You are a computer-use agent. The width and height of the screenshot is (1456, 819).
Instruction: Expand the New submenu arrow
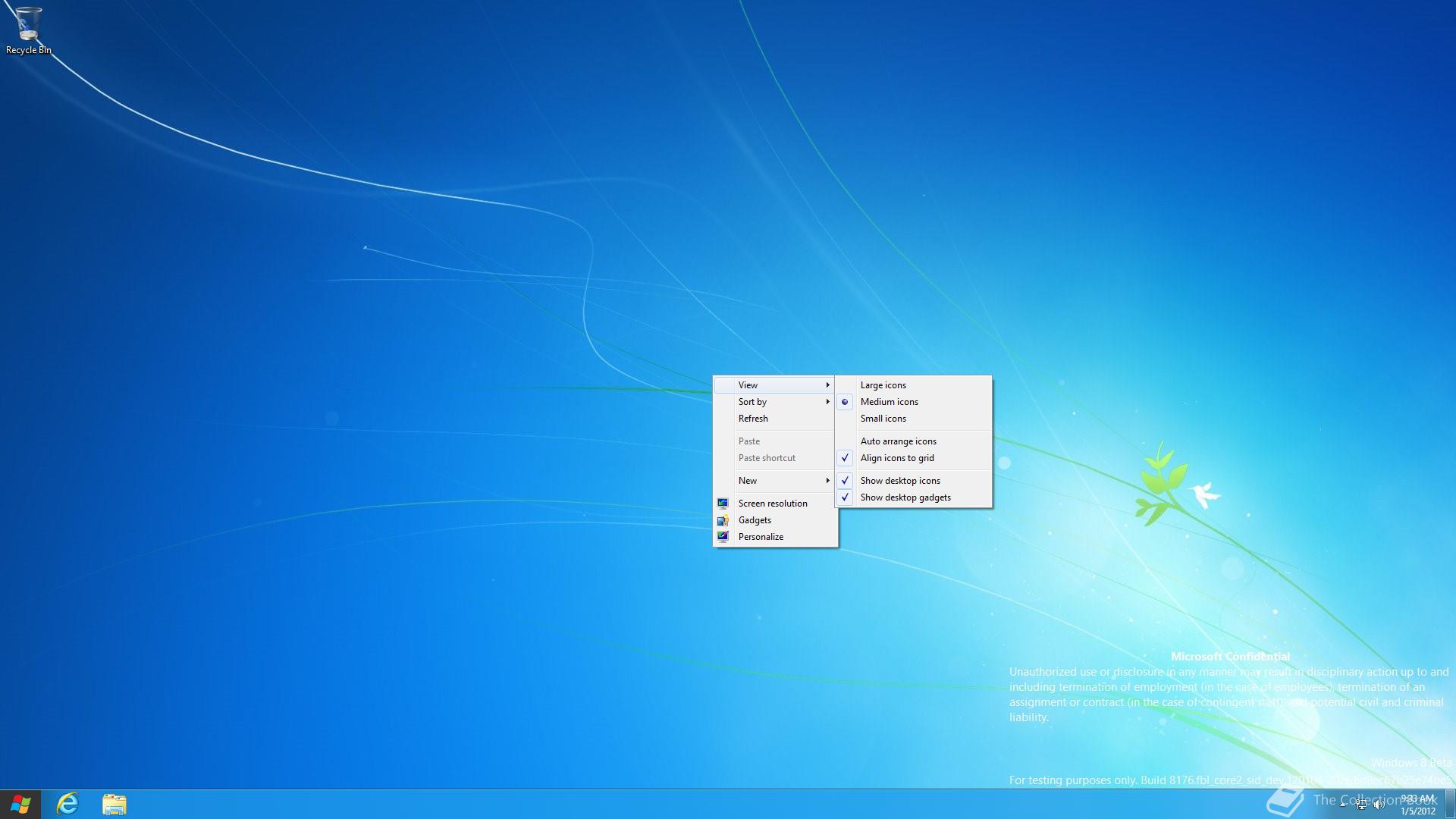click(x=827, y=481)
